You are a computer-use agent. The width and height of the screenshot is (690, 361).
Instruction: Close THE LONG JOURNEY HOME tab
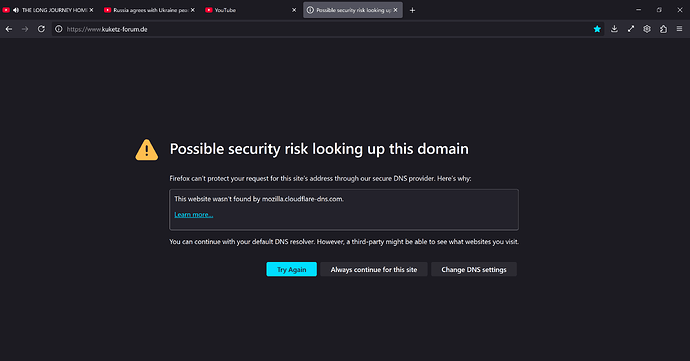pyautogui.click(x=92, y=10)
